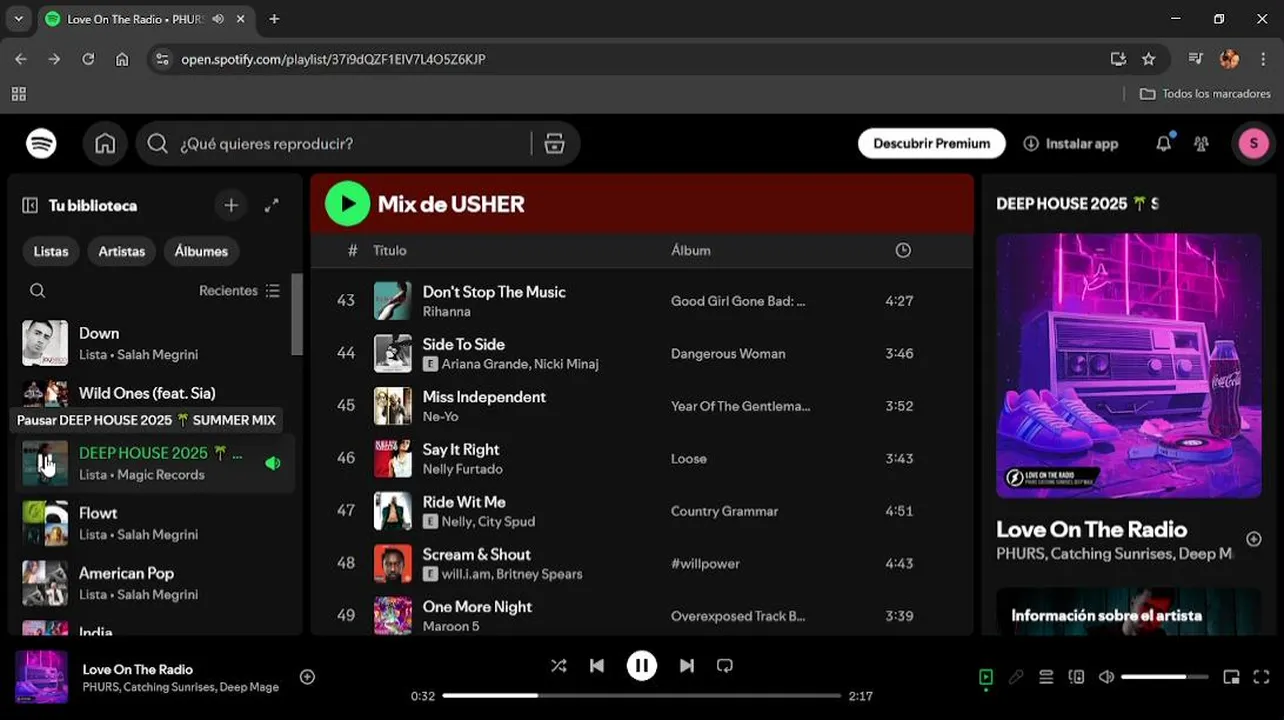Filter library by Listas
This screenshot has height=720, width=1284.
[x=51, y=251]
